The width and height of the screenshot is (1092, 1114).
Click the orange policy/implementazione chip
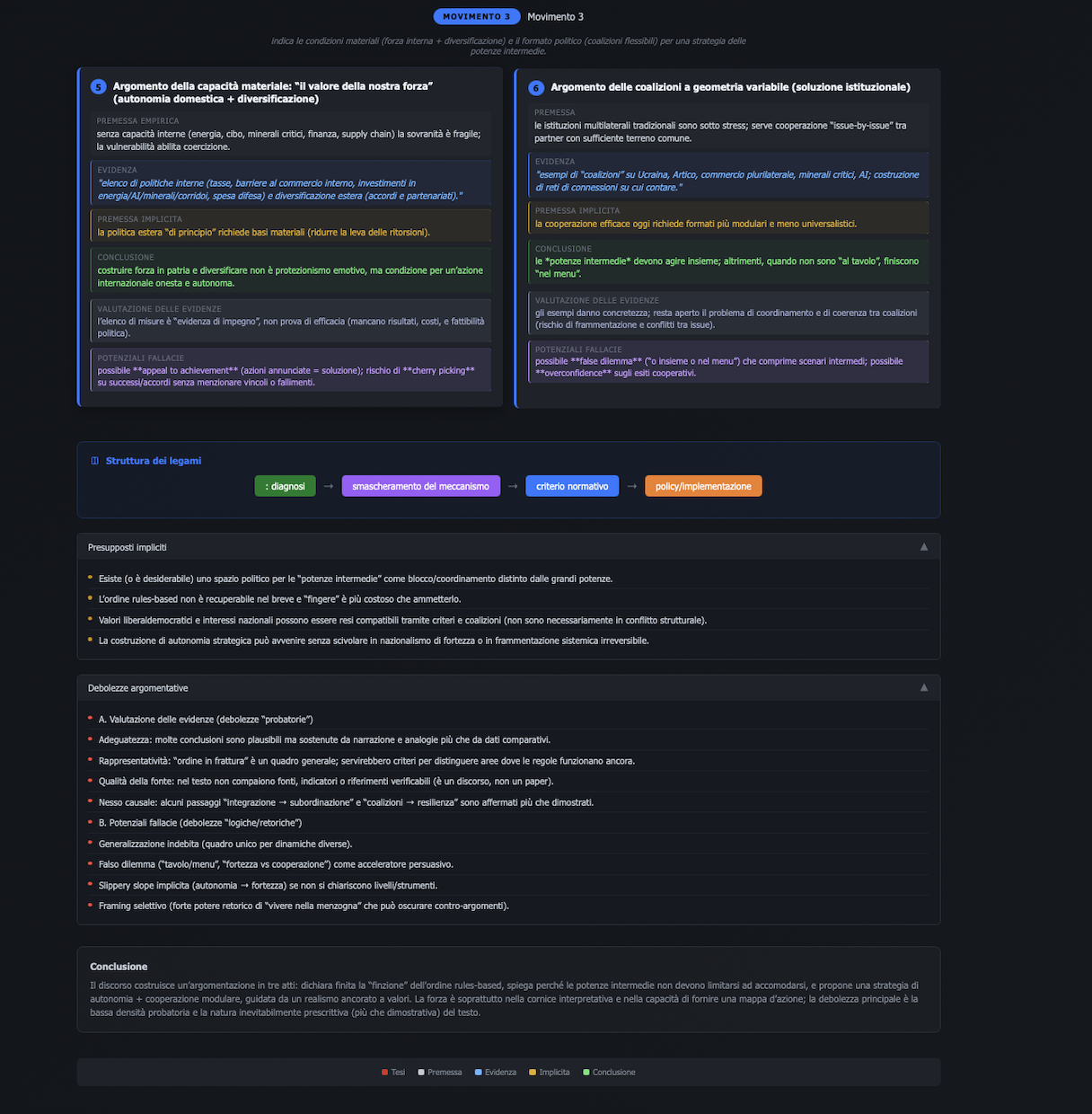click(703, 486)
